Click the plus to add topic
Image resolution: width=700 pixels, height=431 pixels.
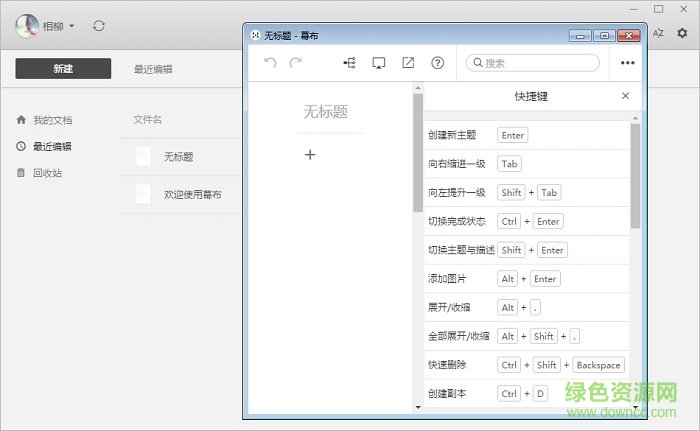310,154
